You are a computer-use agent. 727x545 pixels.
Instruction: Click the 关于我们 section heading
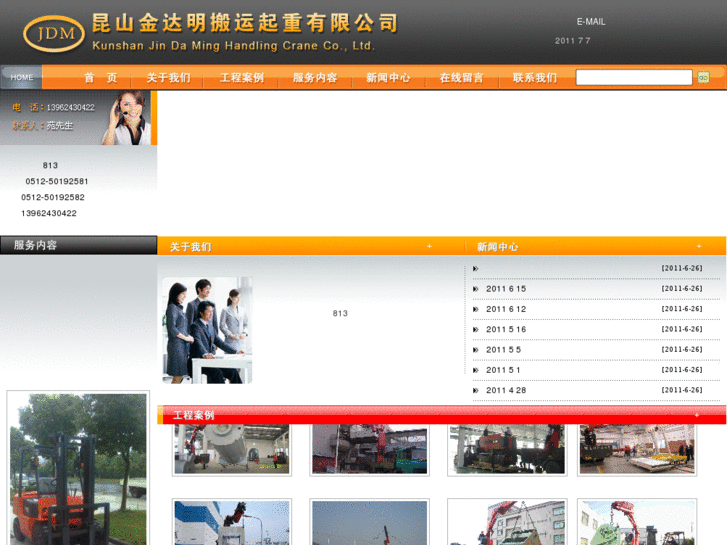(x=190, y=247)
